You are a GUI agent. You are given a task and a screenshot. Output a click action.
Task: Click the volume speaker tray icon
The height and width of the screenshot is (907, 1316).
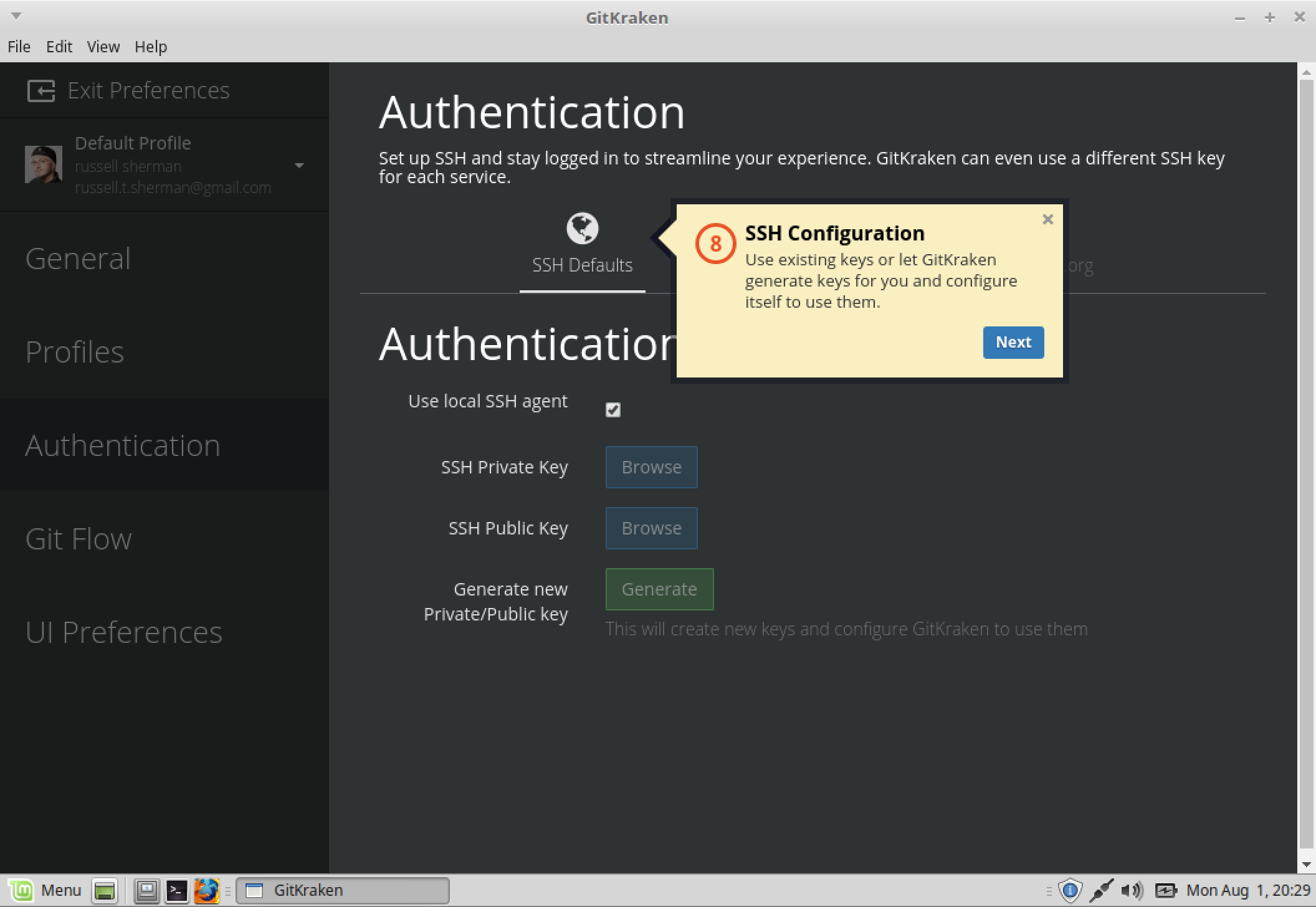coord(1132,891)
